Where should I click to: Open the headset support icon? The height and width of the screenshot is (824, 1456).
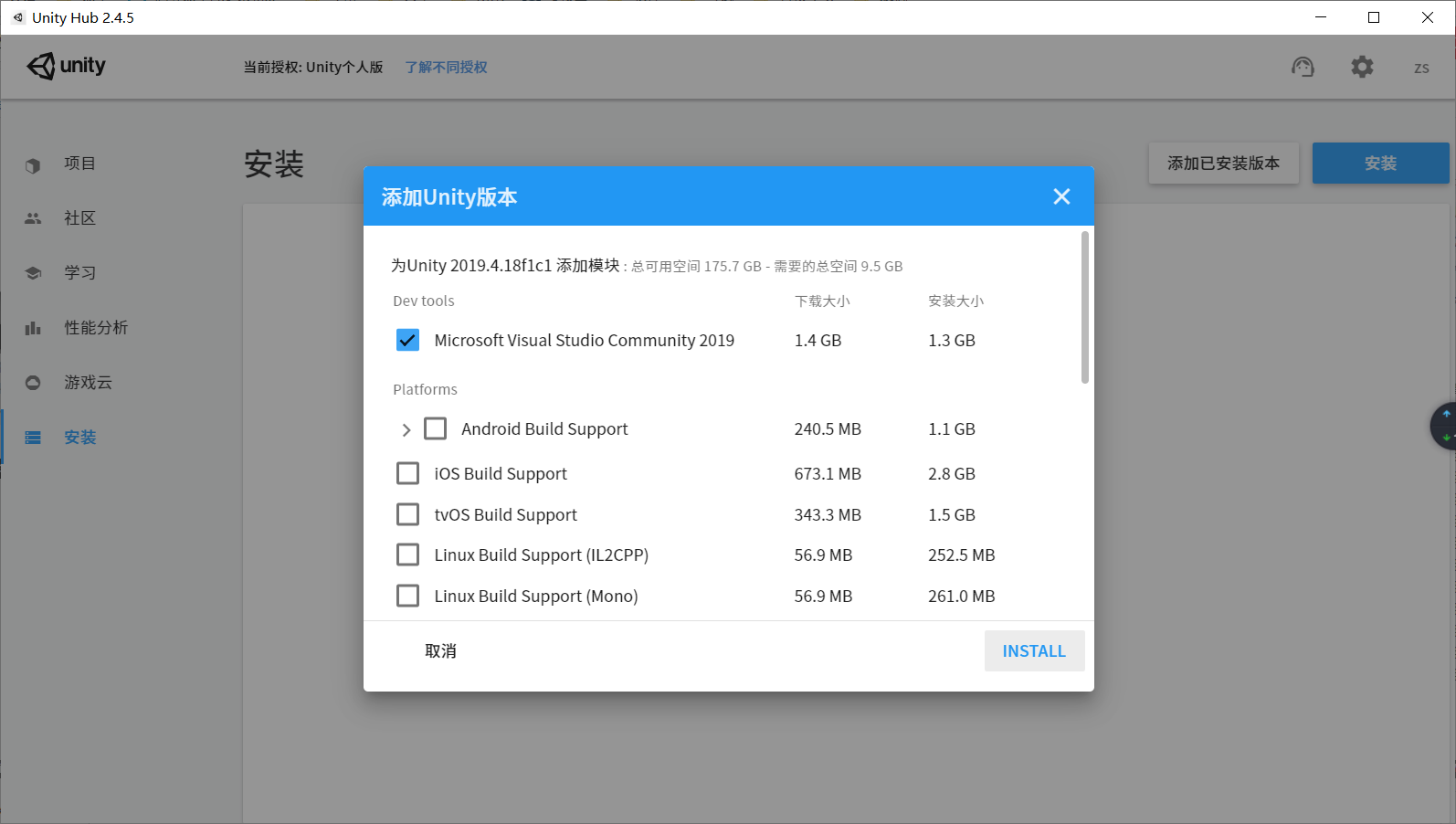click(x=1303, y=67)
